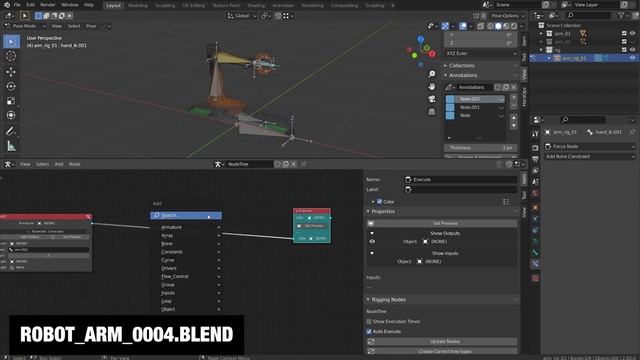Select the Annotate pencil tool
Viewport: 640px width, 360px height.
11,131
